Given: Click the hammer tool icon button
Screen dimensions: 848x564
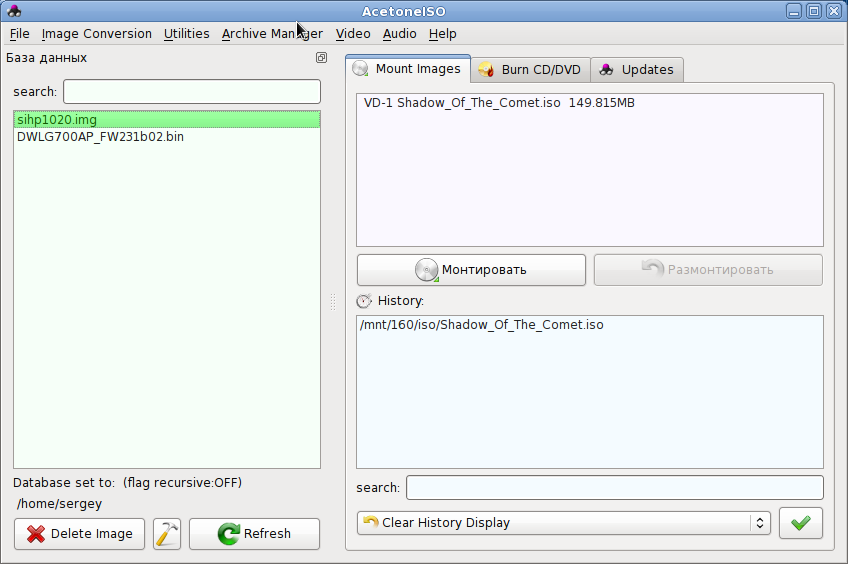Looking at the screenshot, I should click(x=167, y=534).
